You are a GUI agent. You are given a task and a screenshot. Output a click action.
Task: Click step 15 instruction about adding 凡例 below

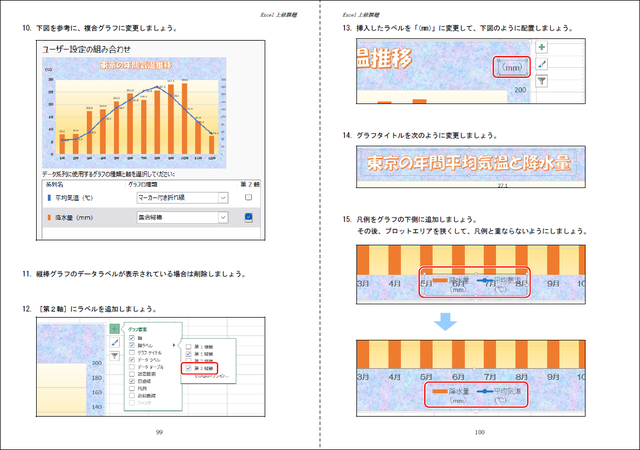pyautogui.click(x=417, y=219)
